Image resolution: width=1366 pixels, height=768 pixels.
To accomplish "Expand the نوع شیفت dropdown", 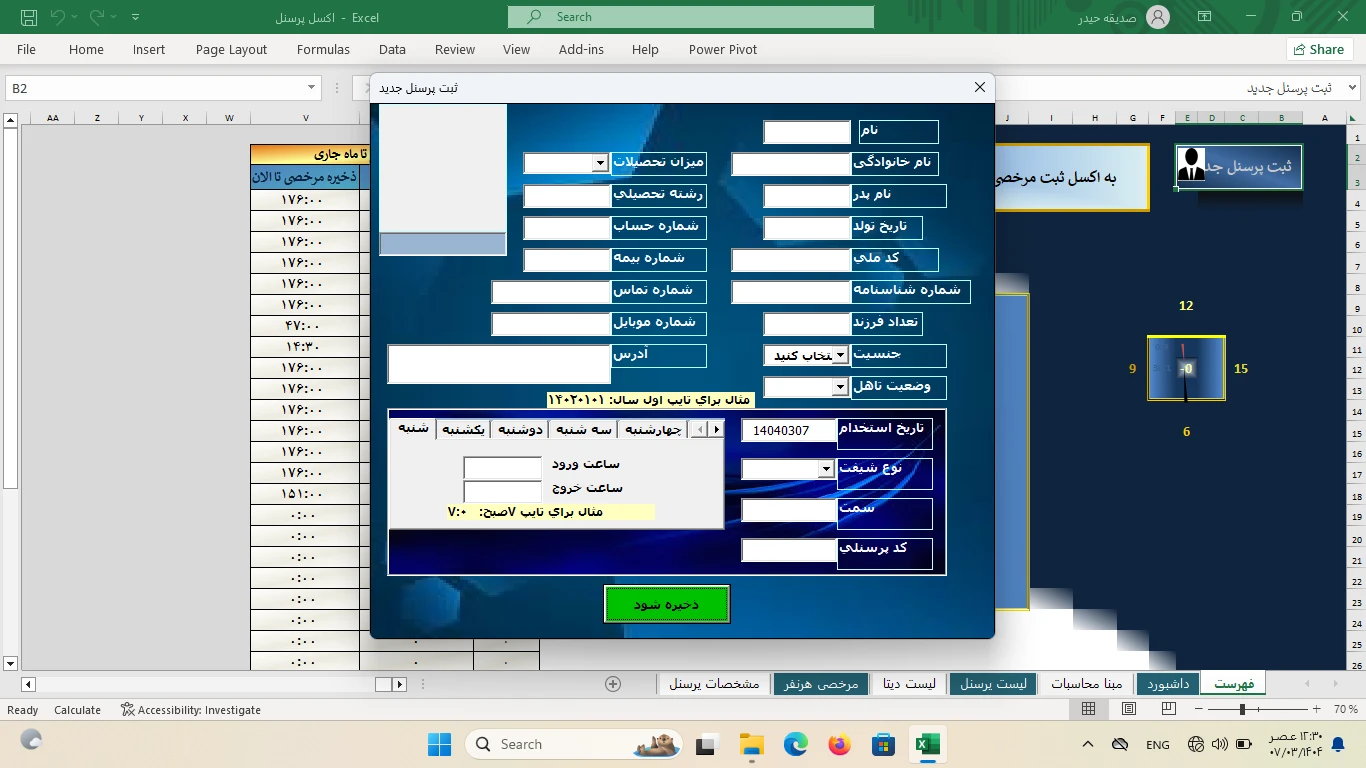I will pyautogui.click(x=826, y=469).
